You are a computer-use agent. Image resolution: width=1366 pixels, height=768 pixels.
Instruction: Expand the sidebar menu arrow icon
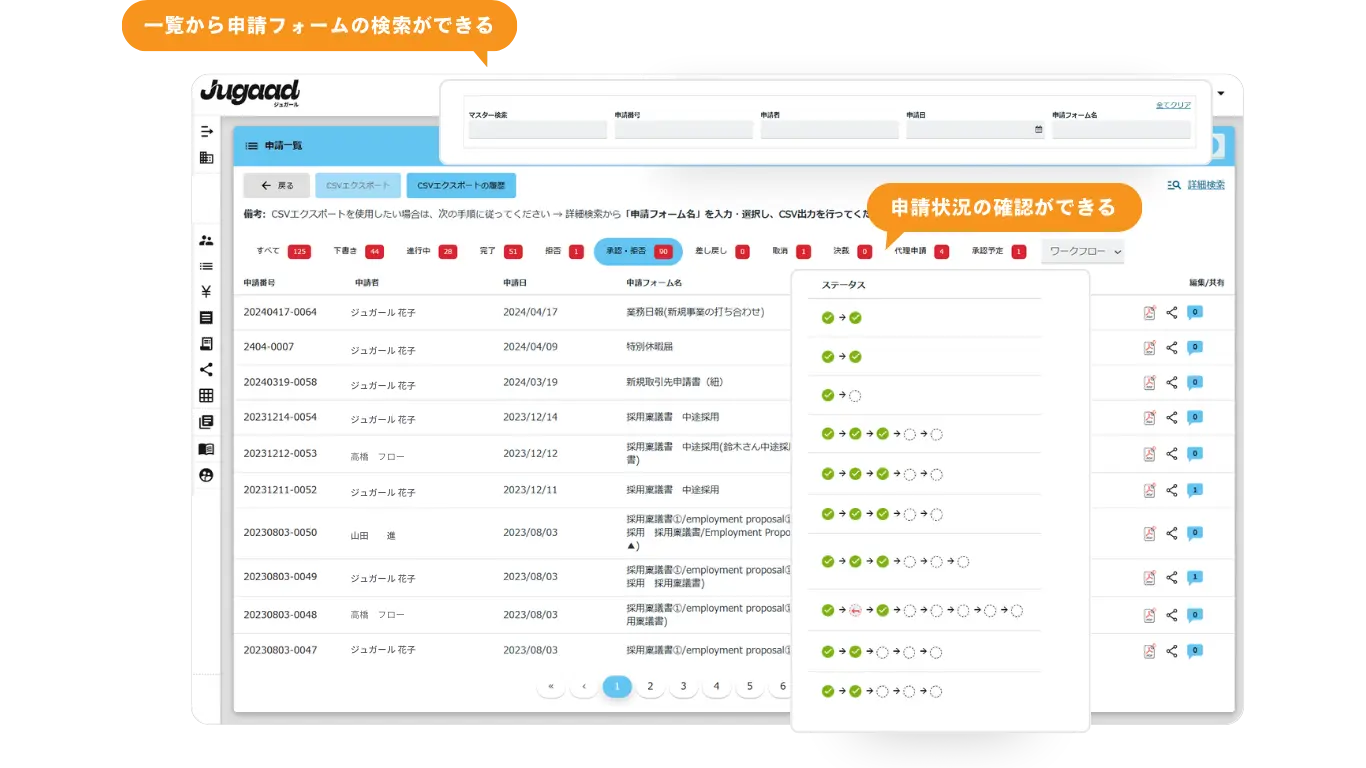tap(206, 131)
